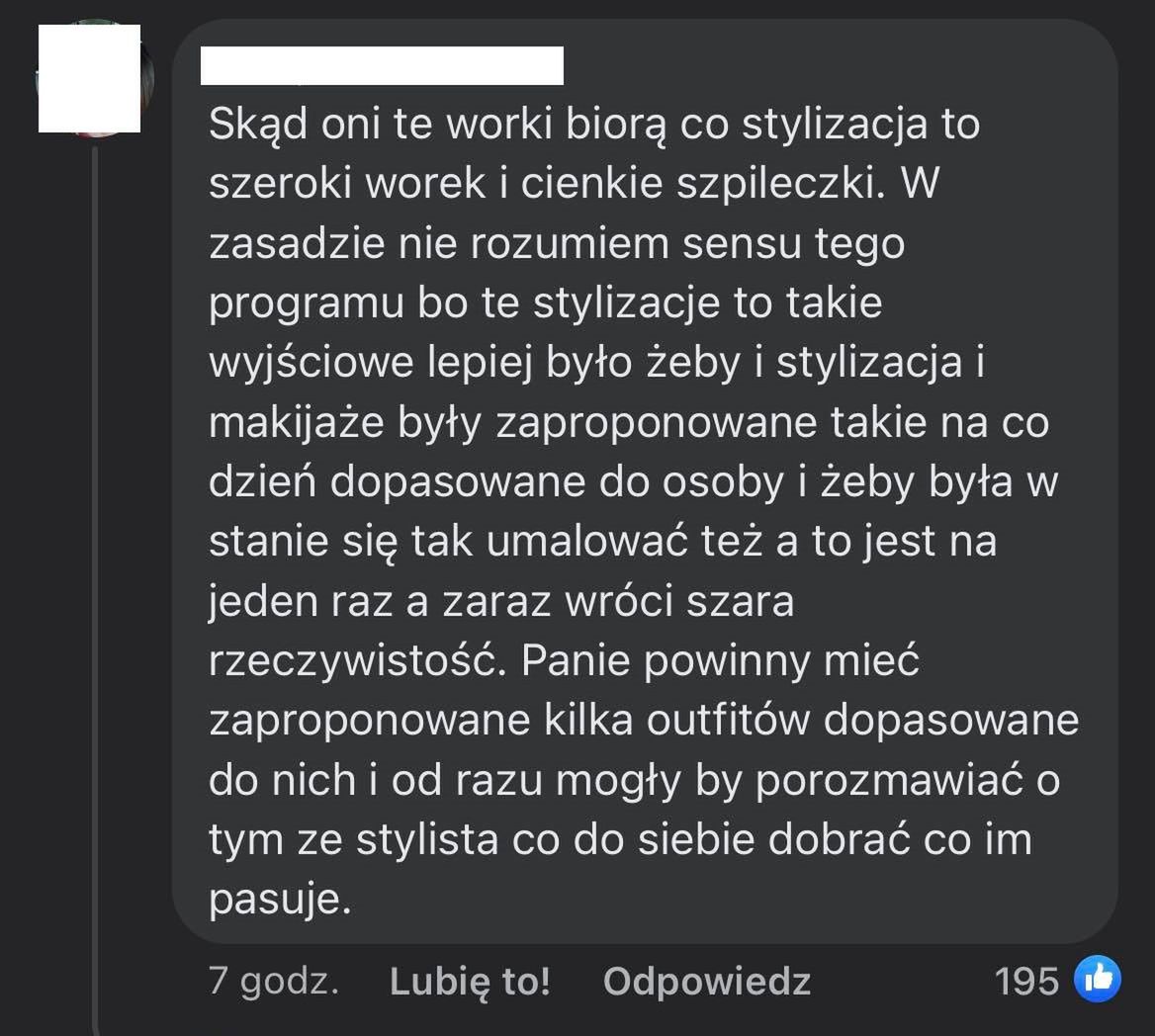The width and height of the screenshot is (1155, 1036).
Task: Click the blue thumbs-up reaction icon
Action: coord(1098,980)
